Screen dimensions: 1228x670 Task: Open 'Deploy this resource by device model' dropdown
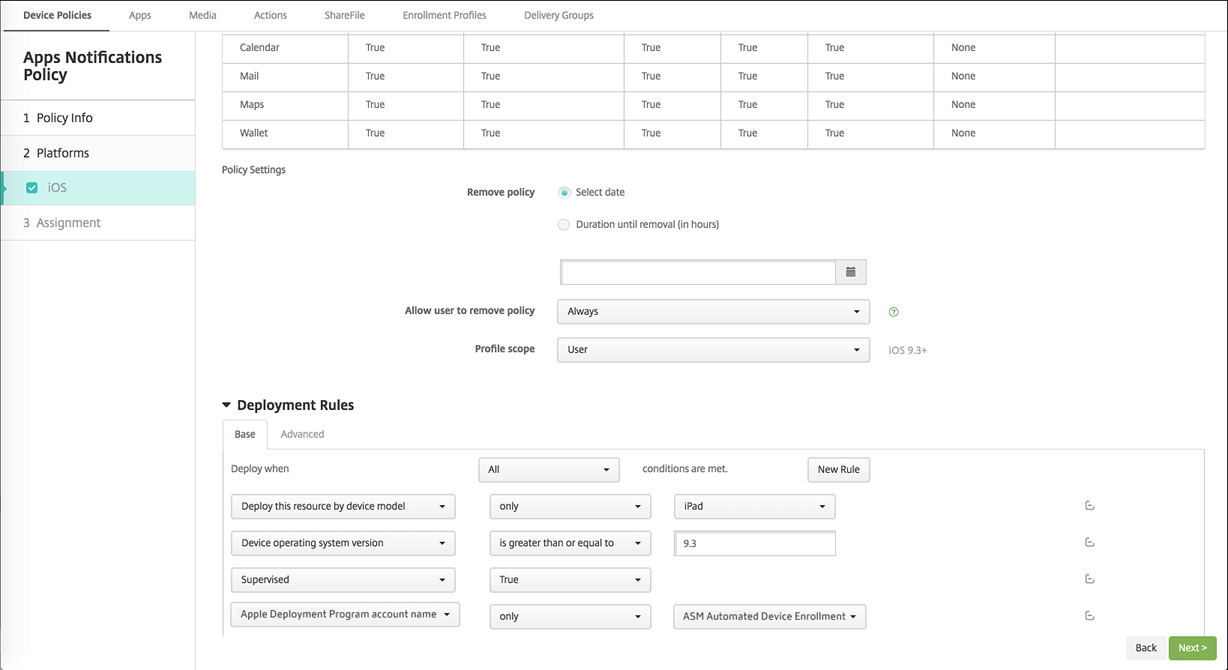pos(343,506)
